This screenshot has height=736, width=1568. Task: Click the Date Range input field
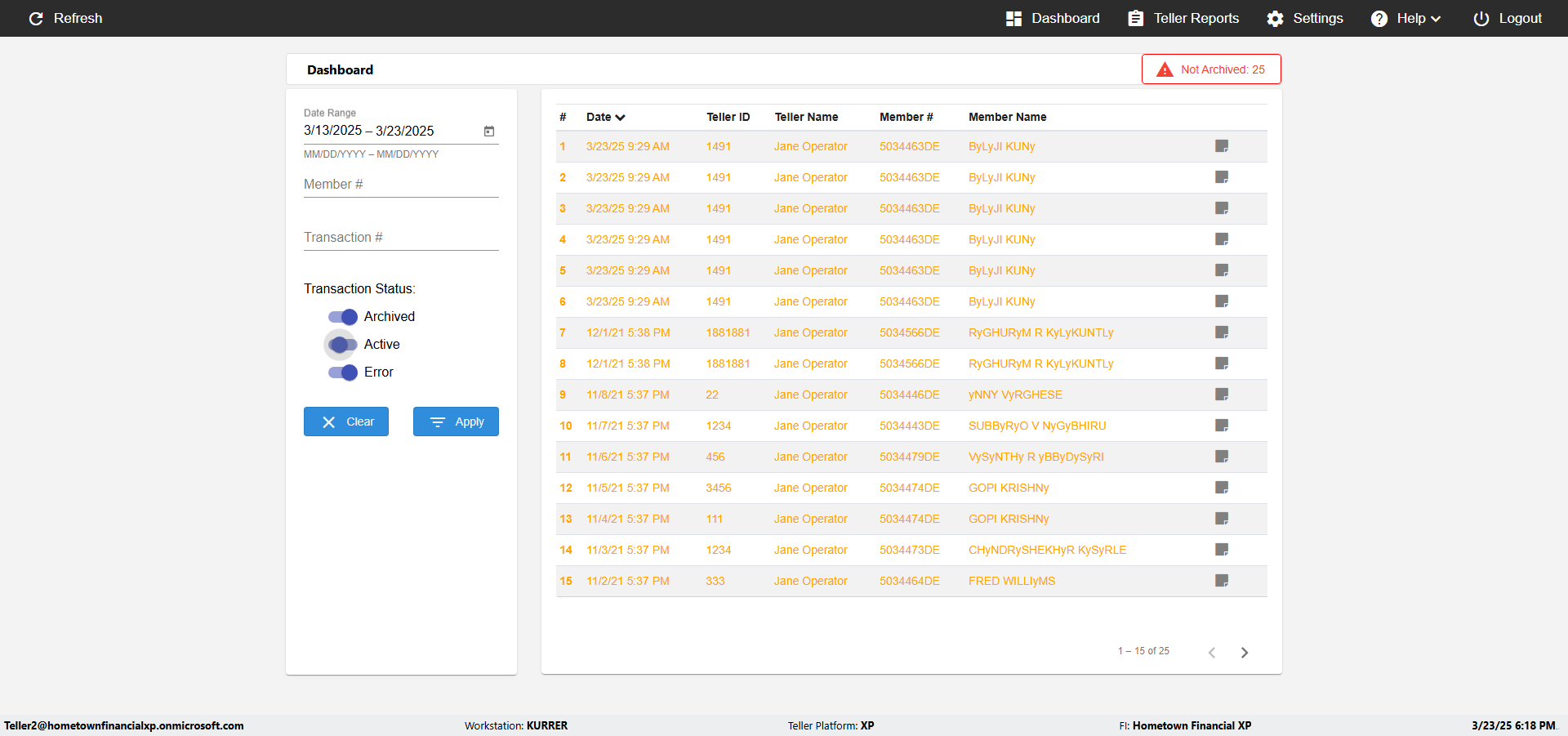point(392,131)
